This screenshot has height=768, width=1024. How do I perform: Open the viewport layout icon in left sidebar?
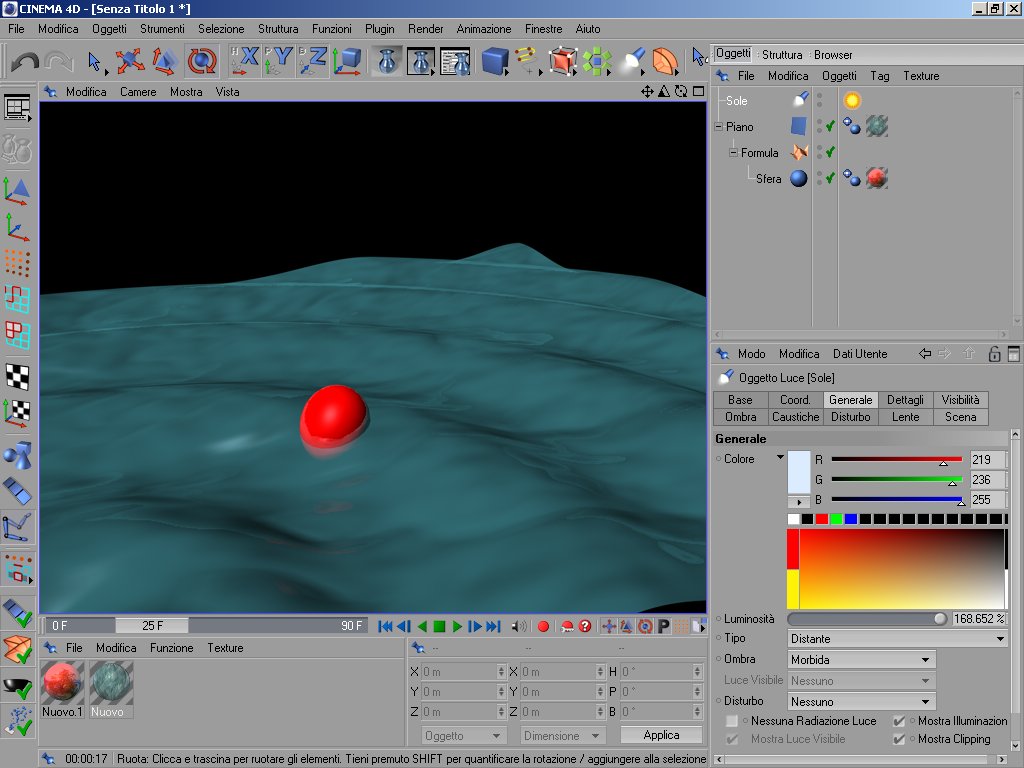click(x=17, y=107)
